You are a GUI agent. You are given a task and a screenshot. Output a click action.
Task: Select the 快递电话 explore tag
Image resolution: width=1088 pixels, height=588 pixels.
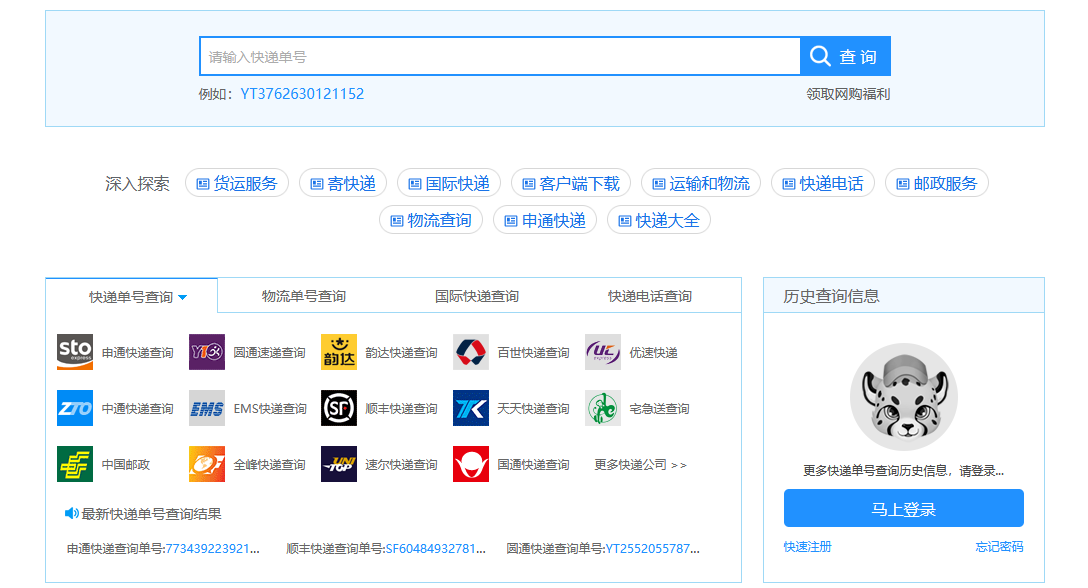(x=823, y=183)
